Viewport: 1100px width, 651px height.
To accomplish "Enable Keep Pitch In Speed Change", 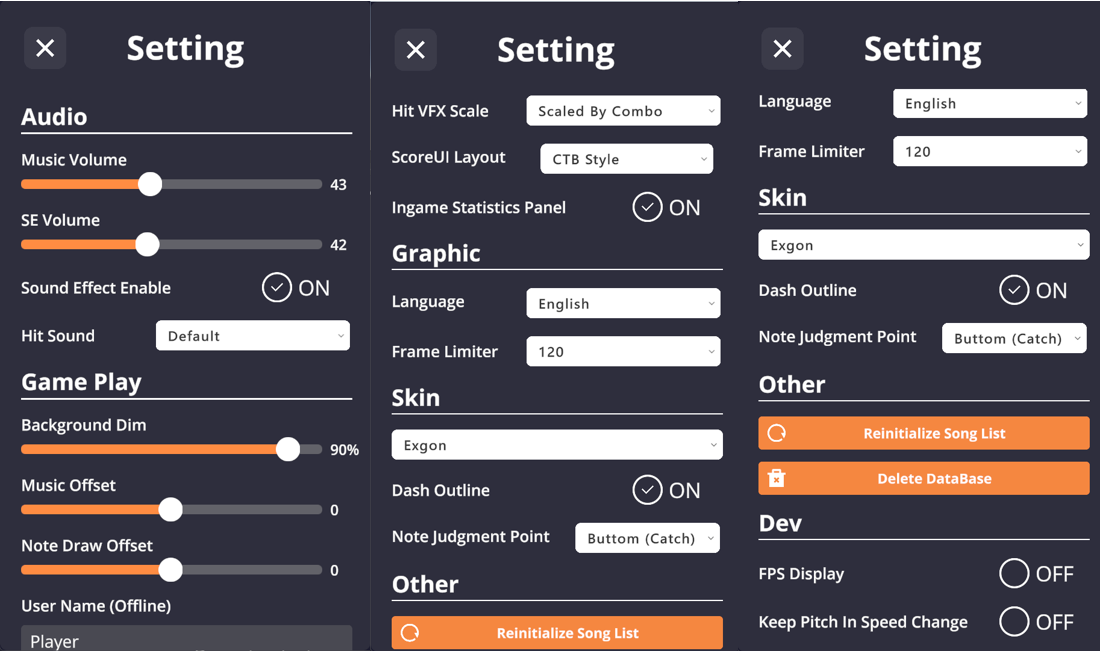I will [1013, 621].
